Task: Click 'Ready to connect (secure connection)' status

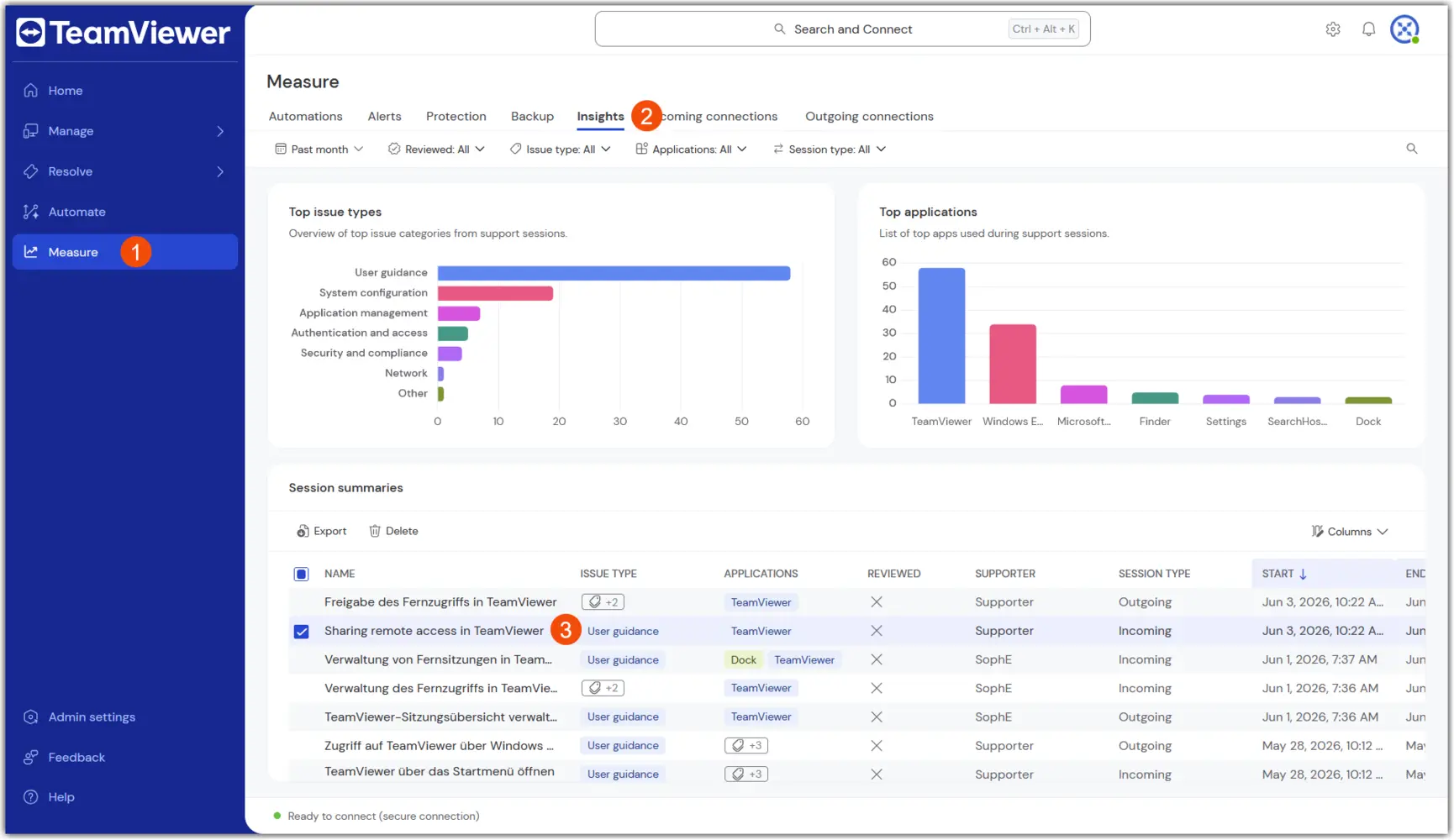Action: click(x=383, y=816)
